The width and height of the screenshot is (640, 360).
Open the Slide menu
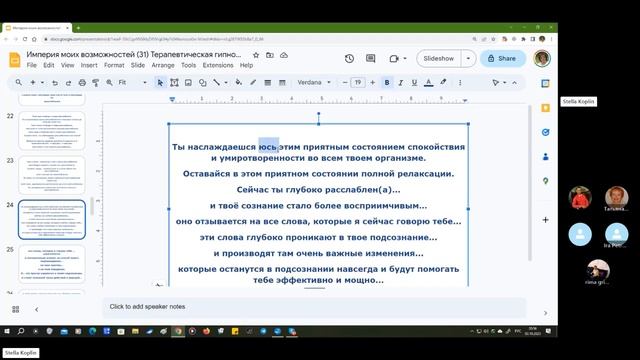[x=138, y=65]
